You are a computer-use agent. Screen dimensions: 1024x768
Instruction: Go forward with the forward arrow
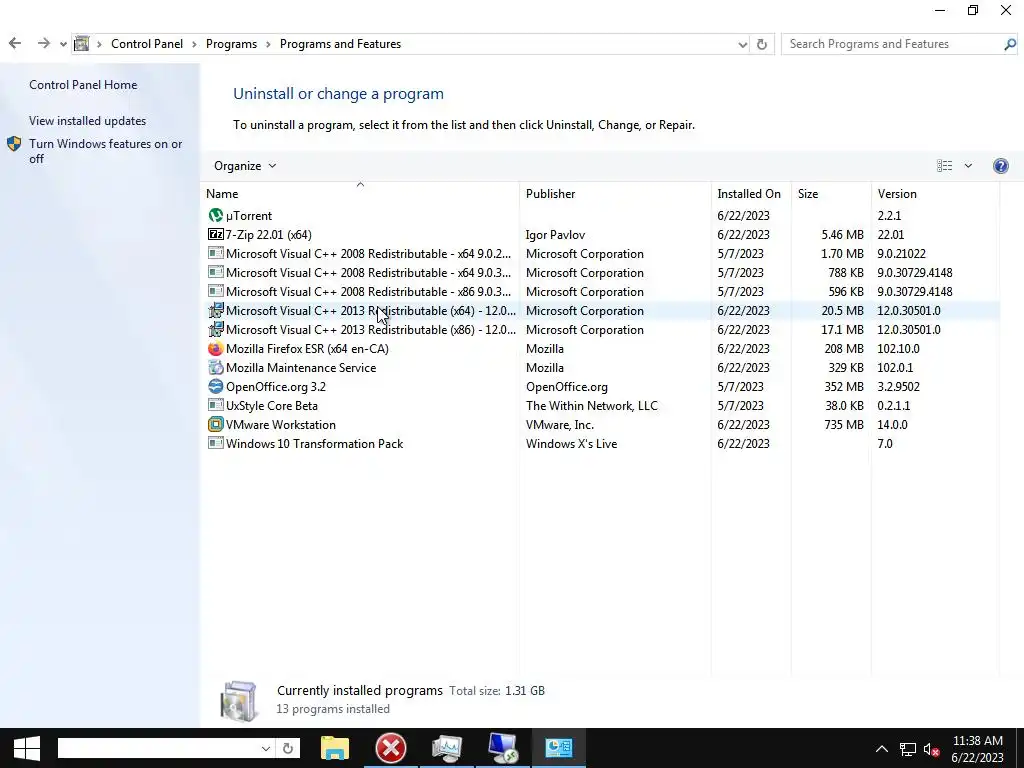43,44
